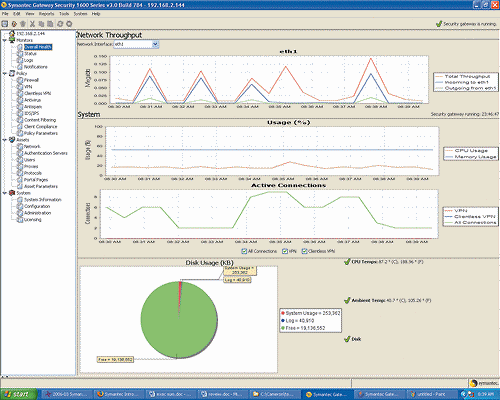
Task: Select Authentication Servers in the tree
Action: [x=46, y=153]
